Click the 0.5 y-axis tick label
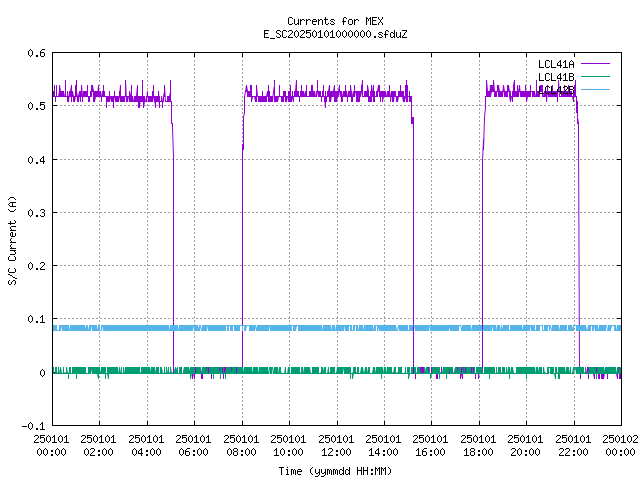This screenshot has height=480, width=640. tap(36, 106)
